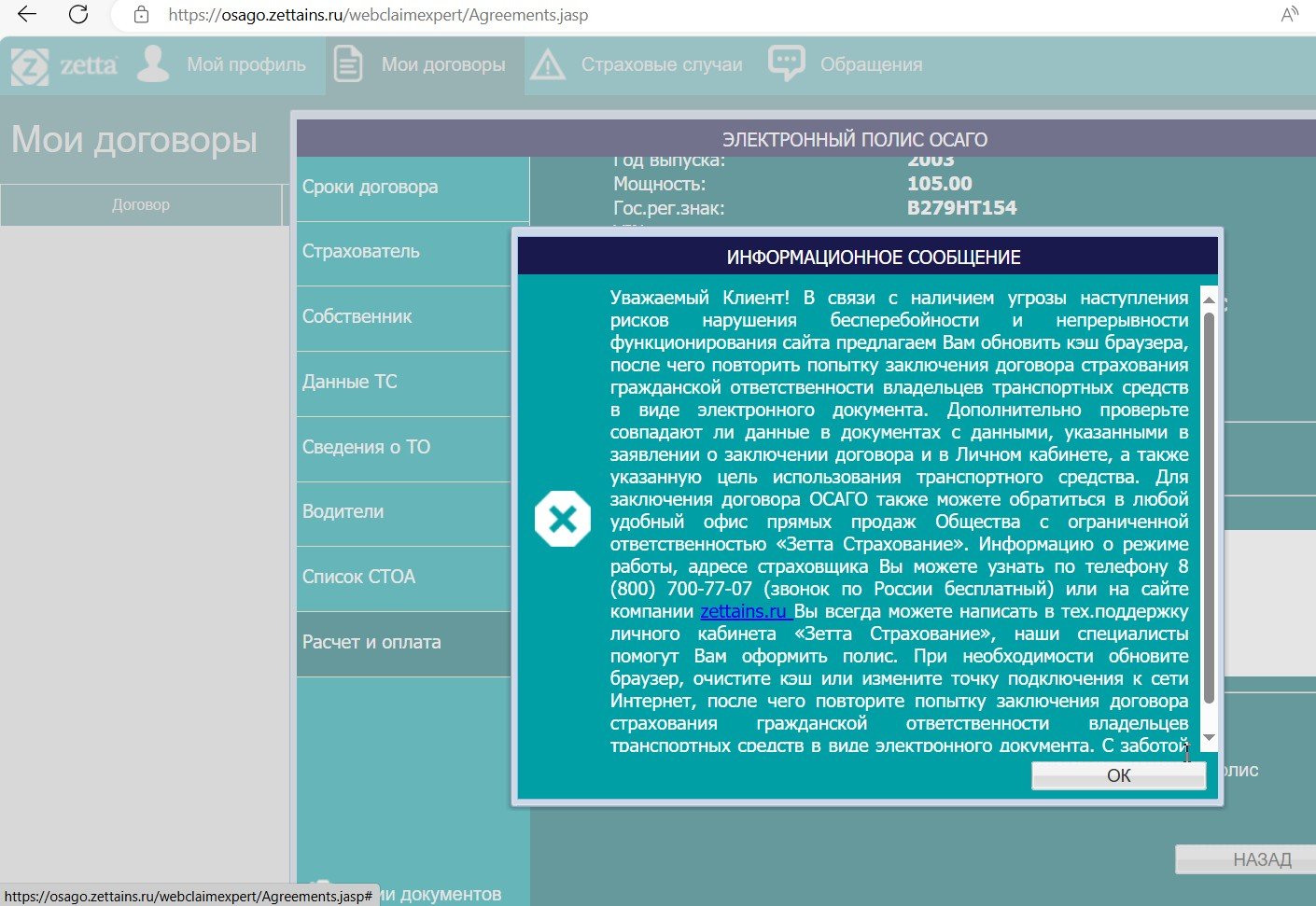This screenshot has width=1316, height=906.
Task: Open Обращения menu item
Action: click(x=871, y=64)
